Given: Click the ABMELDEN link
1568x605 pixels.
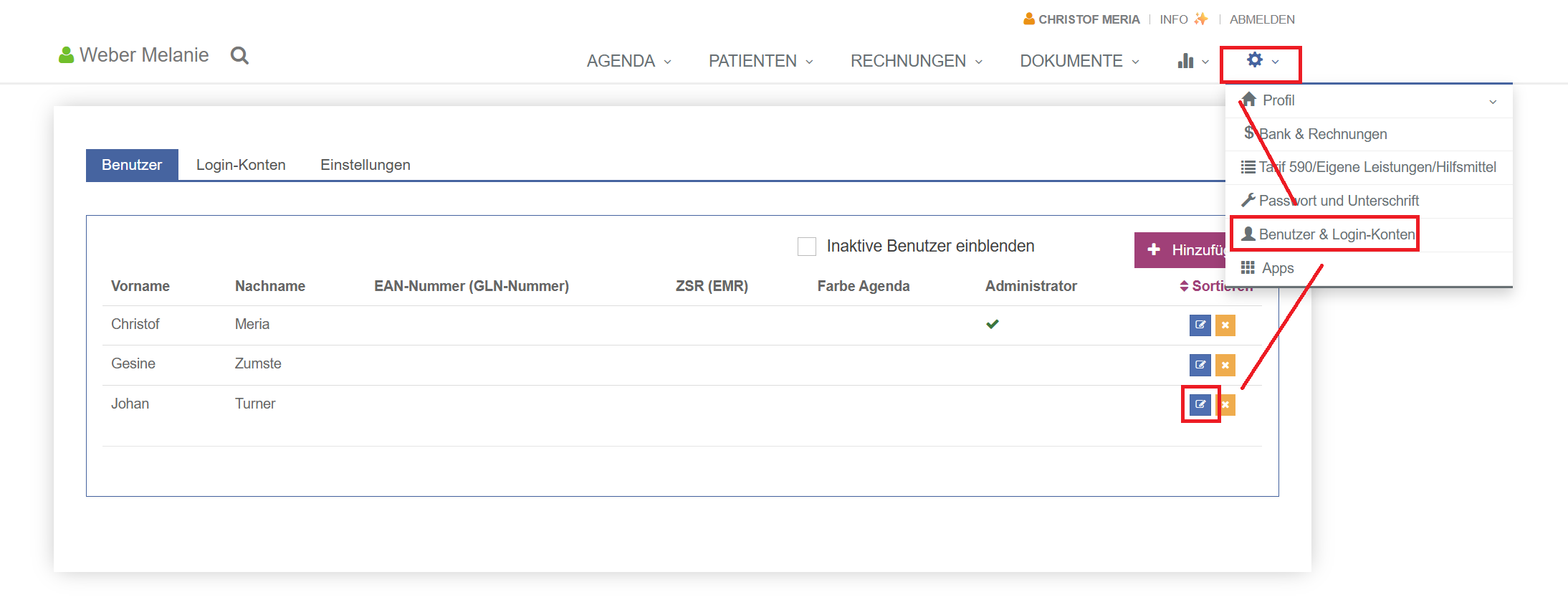Looking at the screenshot, I should [1262, 19].
